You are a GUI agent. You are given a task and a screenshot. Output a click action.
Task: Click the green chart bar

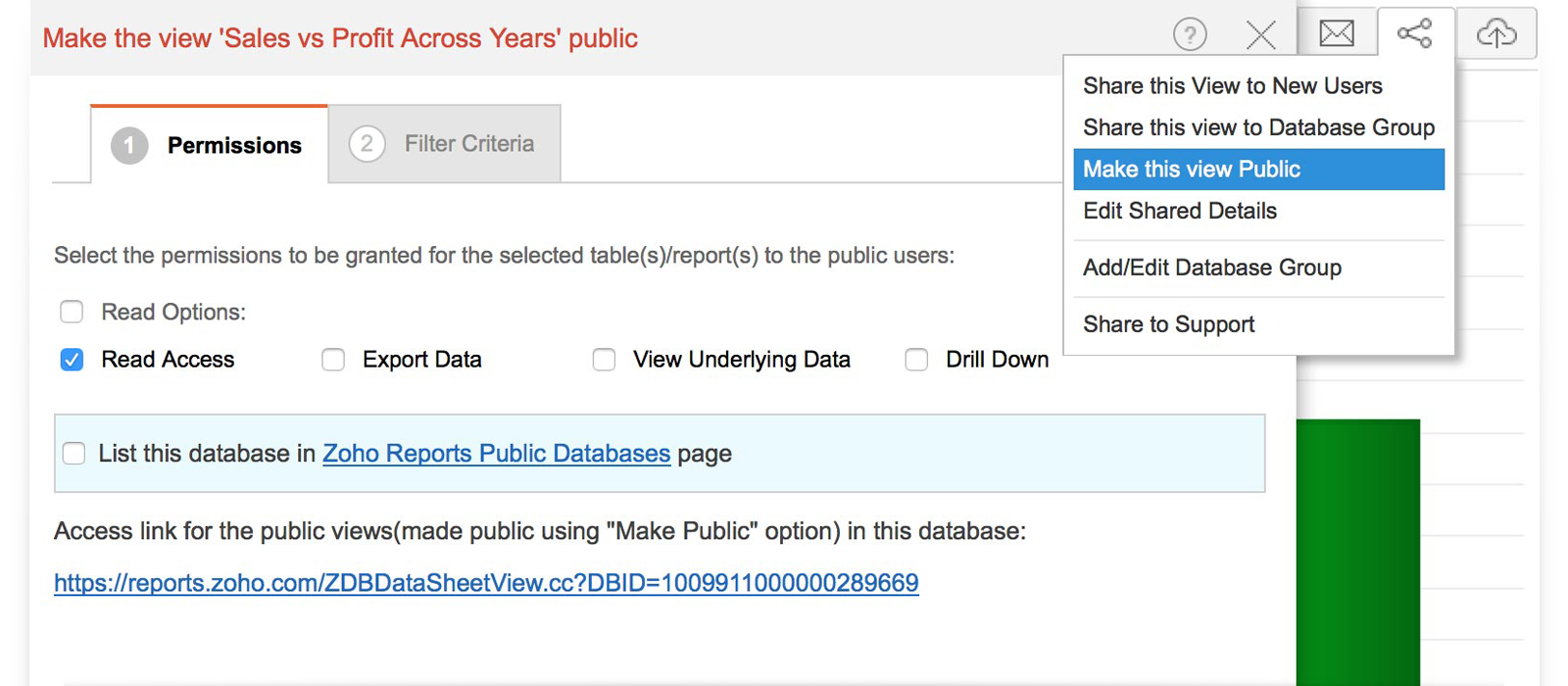click(x=1358, y=549)
